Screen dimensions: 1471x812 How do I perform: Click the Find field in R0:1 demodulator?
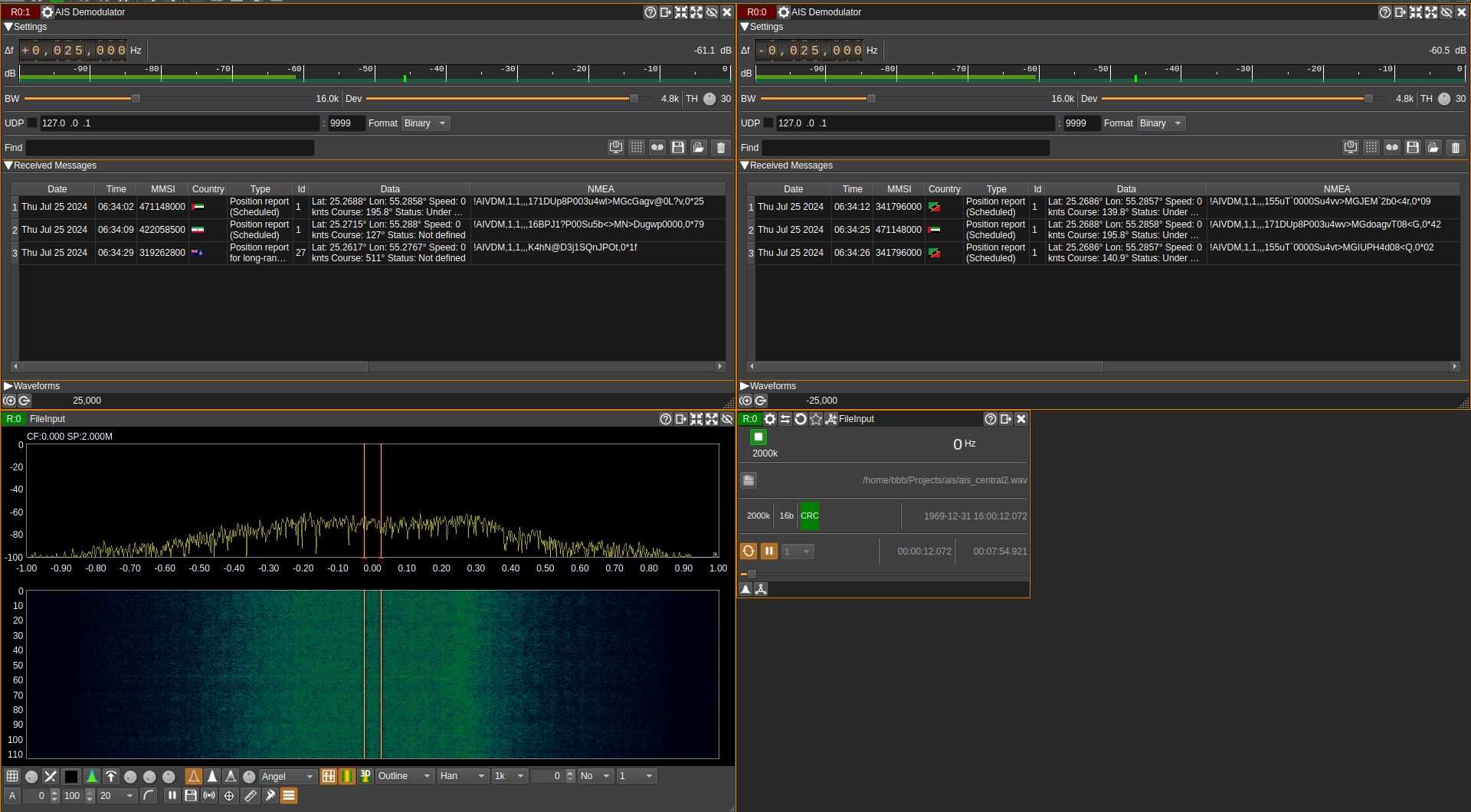(x=170, y=147)
